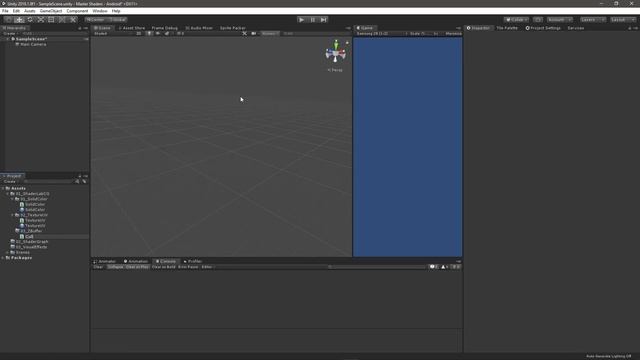Select the combined Transform tool

pyautogui.click(x=62, y=20)
